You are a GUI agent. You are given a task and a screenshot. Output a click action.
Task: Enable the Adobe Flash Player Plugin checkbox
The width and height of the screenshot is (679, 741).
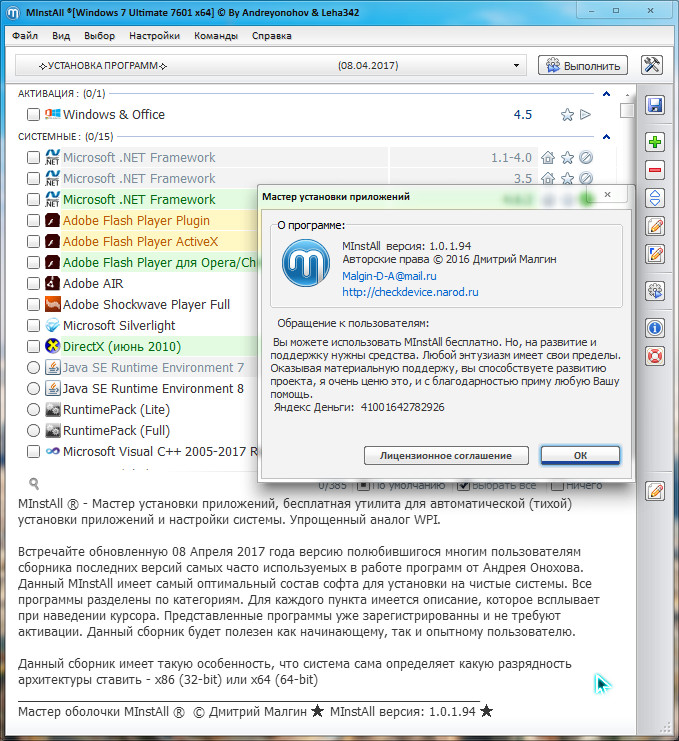(33, 220)
